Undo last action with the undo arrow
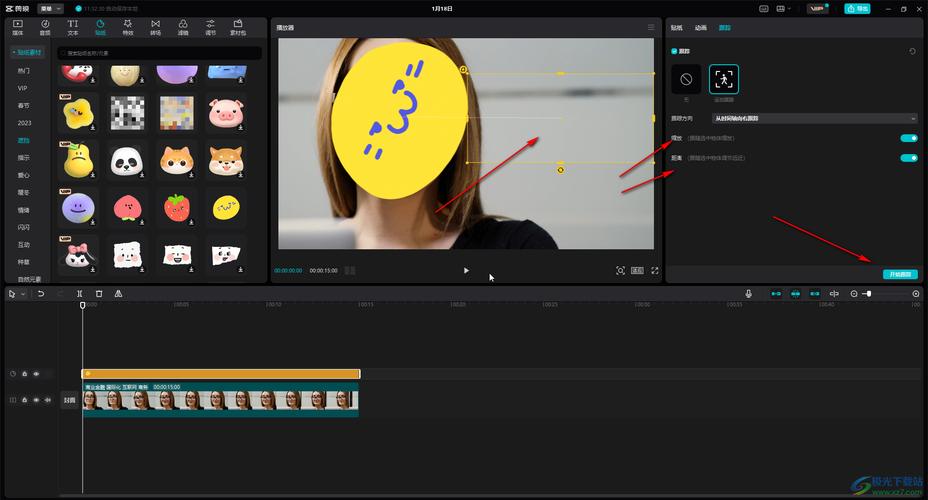The width and height of the screenshot is (928, 500). tap(41, 294)
